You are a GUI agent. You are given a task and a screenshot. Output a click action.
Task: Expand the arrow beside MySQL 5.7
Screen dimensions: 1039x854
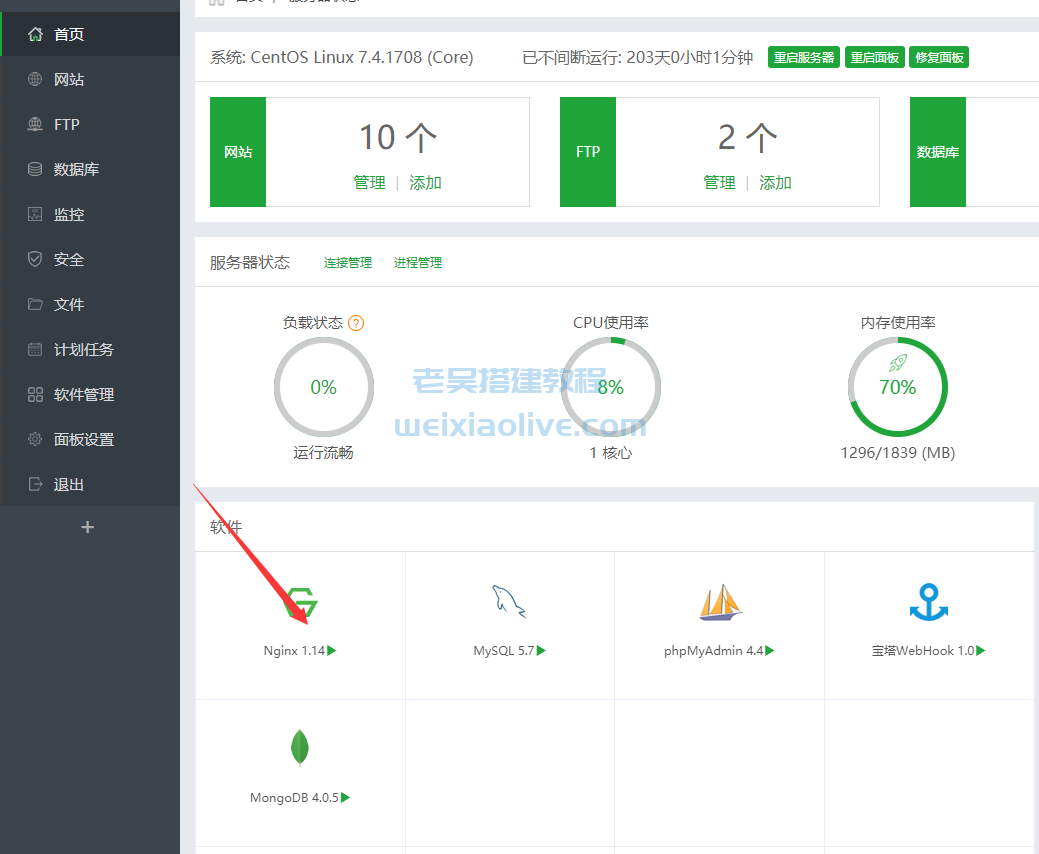point(541,651)
